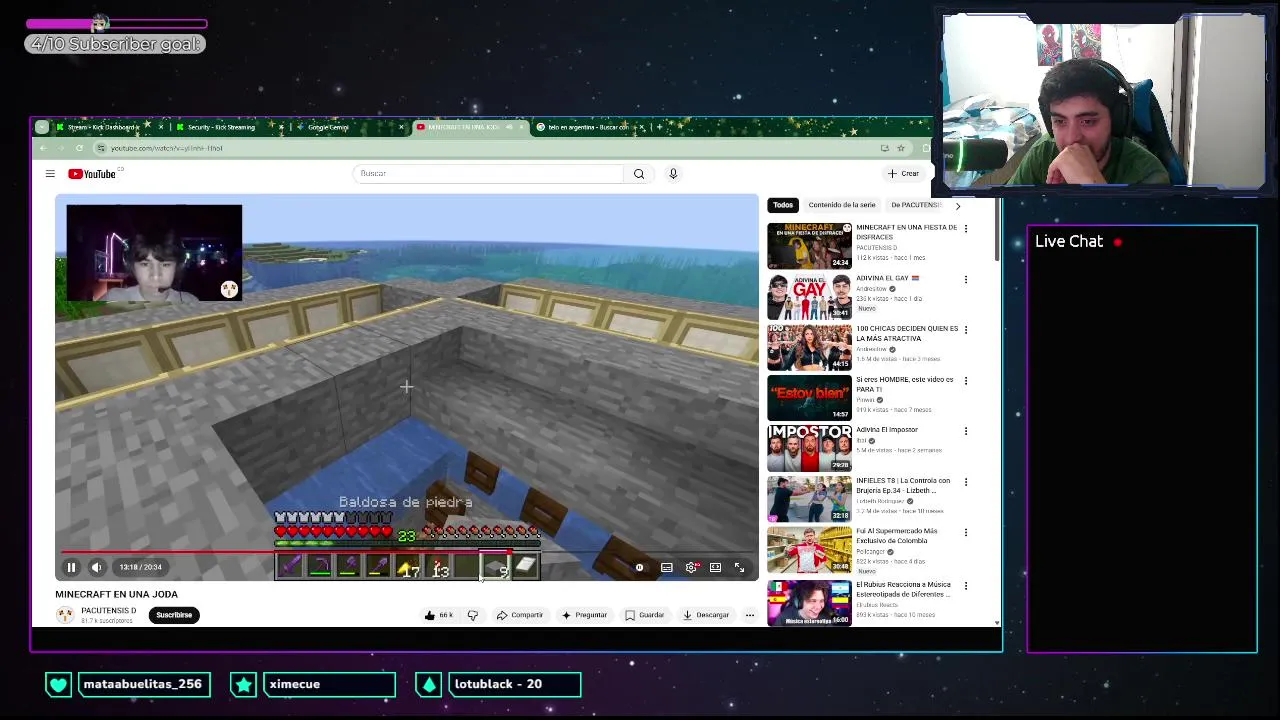Screen dimensions: 1280x720
Task: Open options for Fiesta de Disfraces video
Action: point(965,229)
